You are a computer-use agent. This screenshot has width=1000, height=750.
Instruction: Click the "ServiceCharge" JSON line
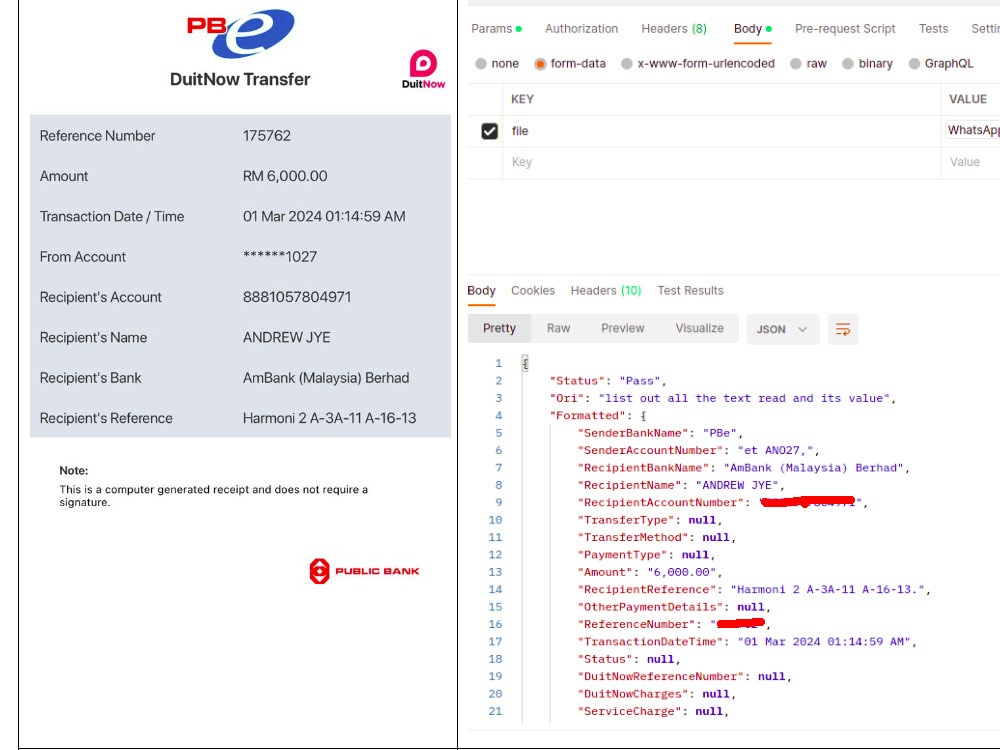coord(653,711)
